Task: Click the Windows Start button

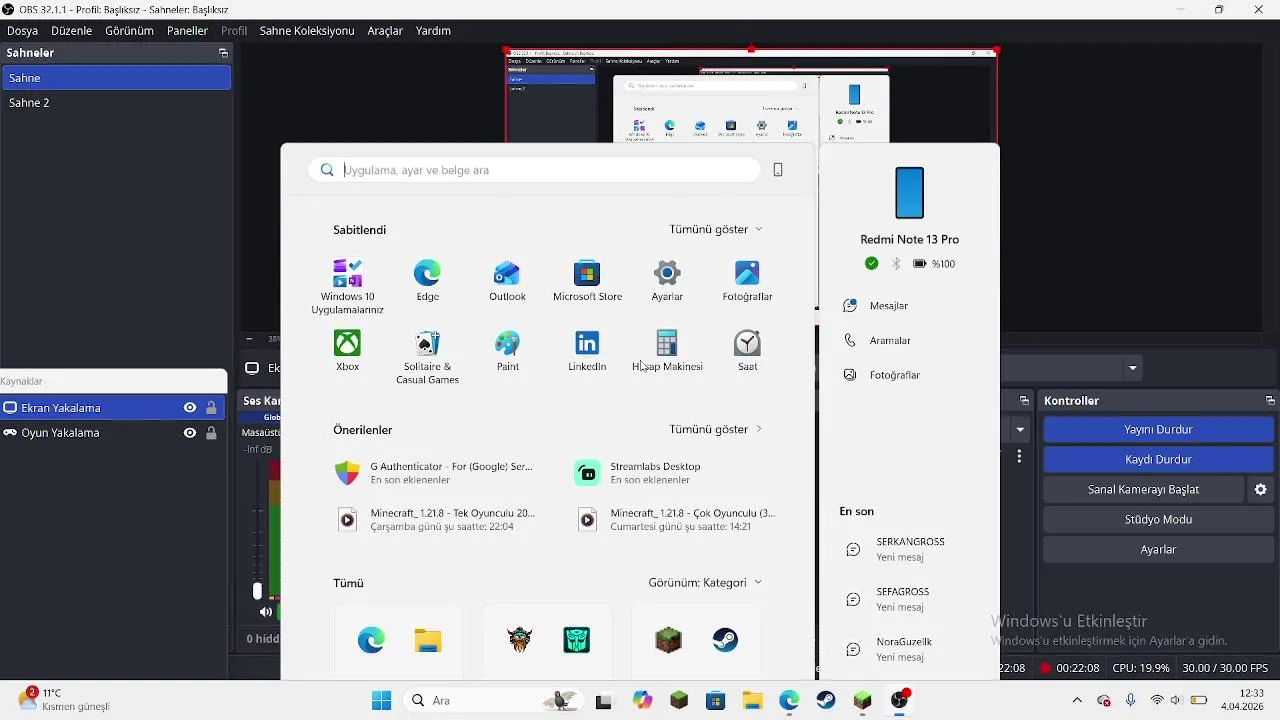Action: point(381,701)
